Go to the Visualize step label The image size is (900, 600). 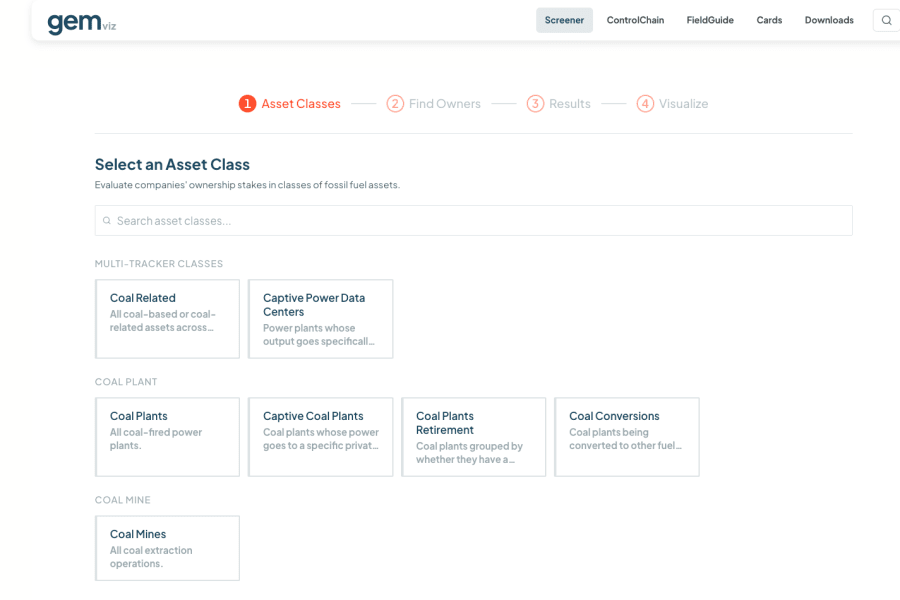click(x=684, y=104)
